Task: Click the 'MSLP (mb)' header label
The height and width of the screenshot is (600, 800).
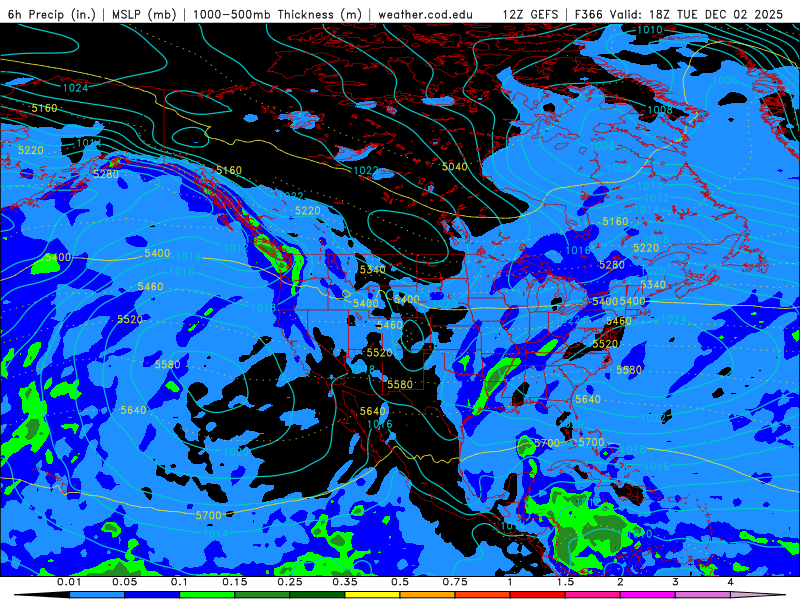Action: coord(143,14)
